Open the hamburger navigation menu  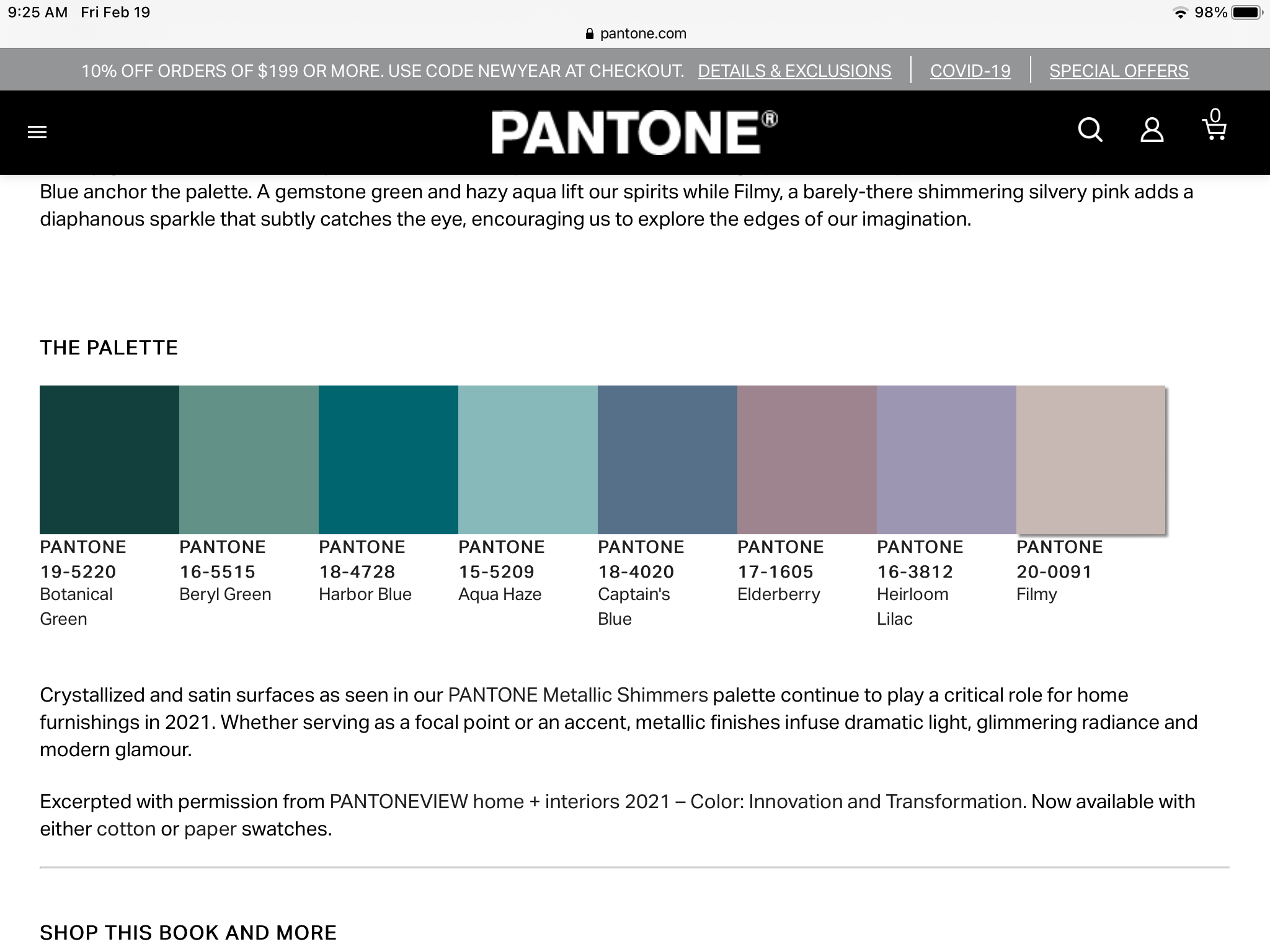(37, 132)
